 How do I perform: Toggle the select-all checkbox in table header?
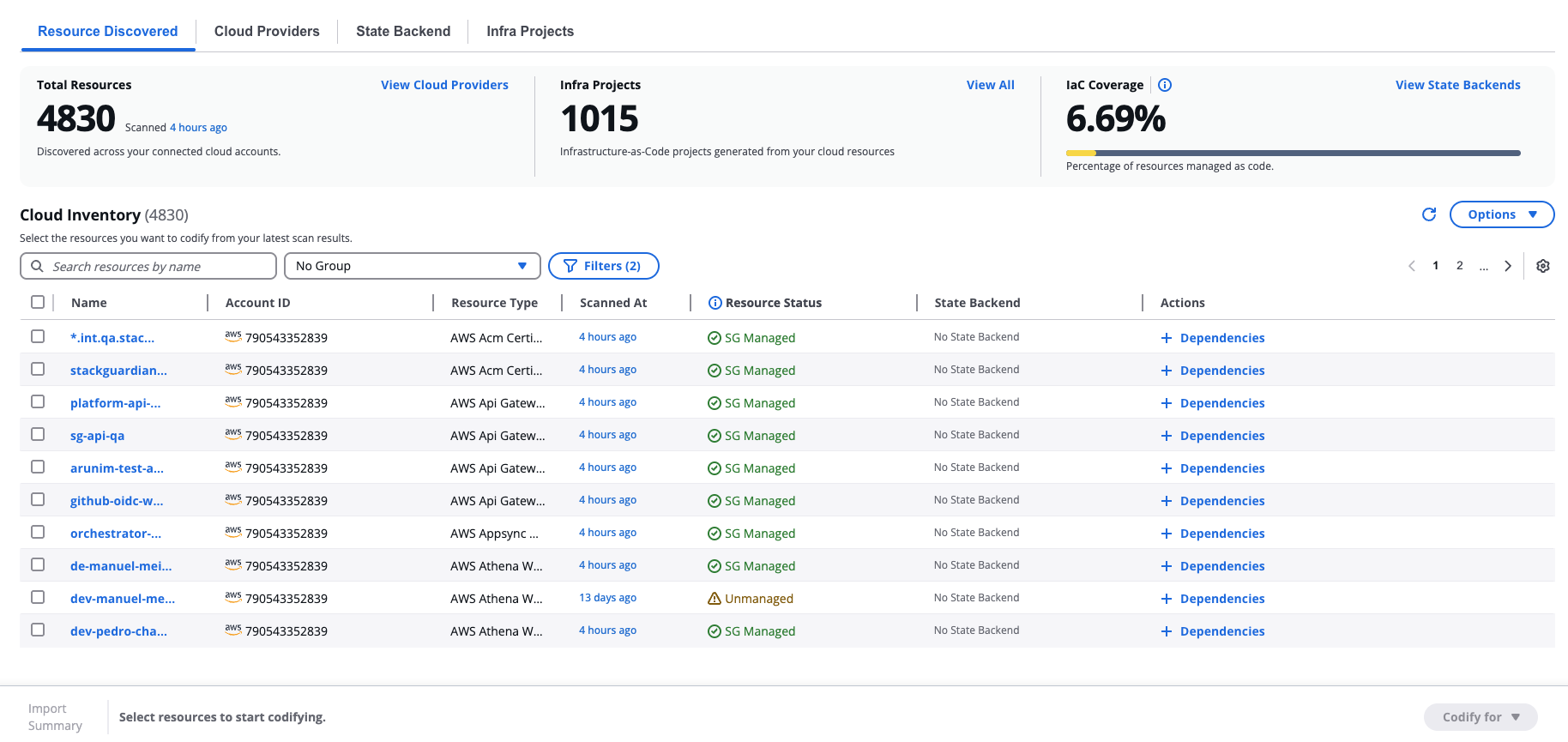point(38,302)
